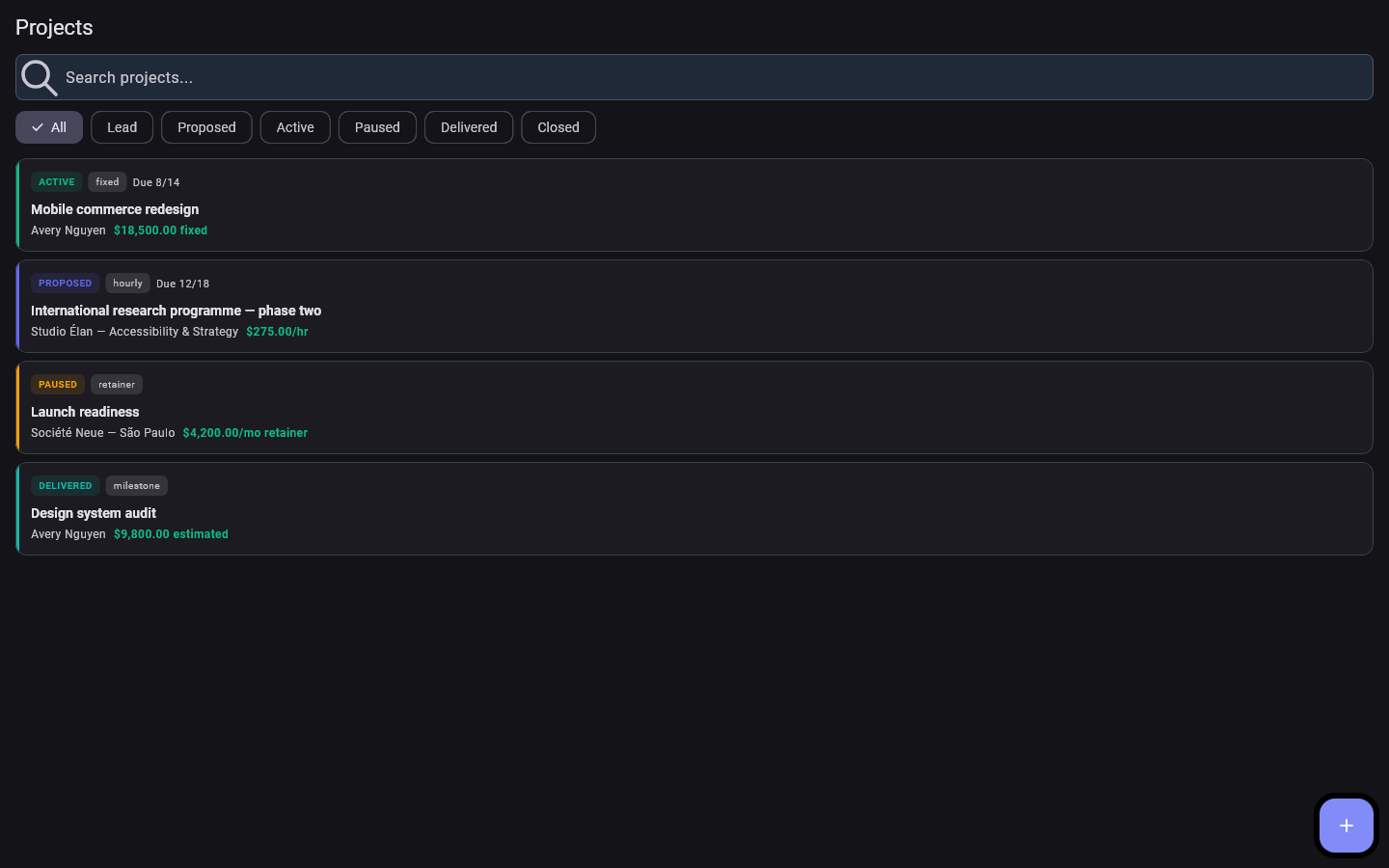Click Studio Élan — Accessibility & Strategy client
Screen dimensions: 1389x868
134,332
